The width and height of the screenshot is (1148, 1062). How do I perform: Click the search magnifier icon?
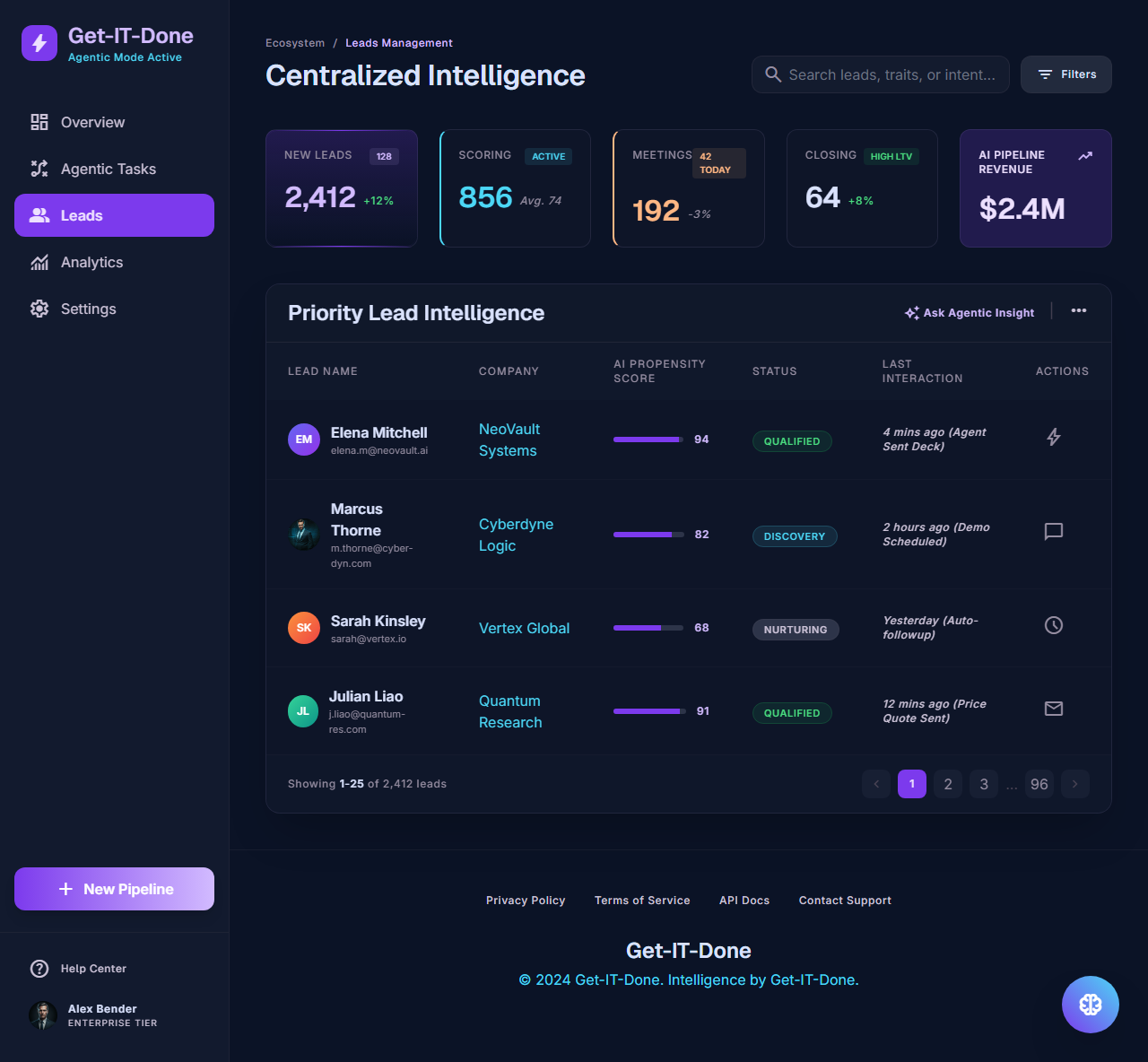pyautogui.click(x=773, y=74)
